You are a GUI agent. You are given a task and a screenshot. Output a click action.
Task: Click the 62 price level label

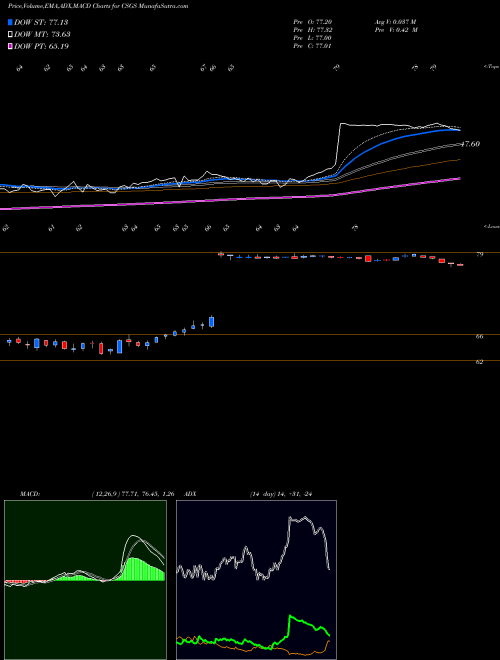(x=479, y=362)
